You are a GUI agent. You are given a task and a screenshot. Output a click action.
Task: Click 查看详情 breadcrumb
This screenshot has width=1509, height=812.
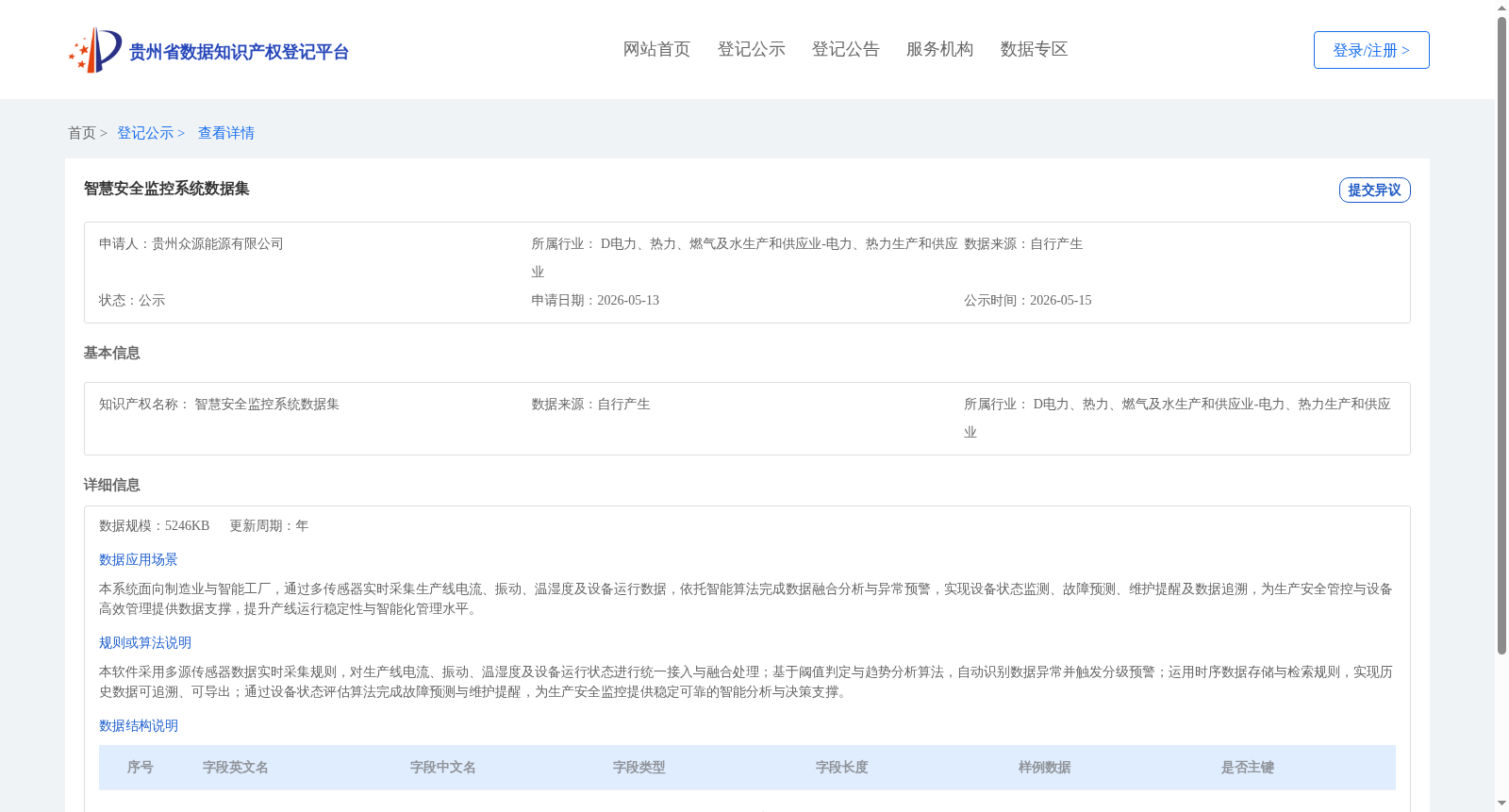[x=226, y=133]
